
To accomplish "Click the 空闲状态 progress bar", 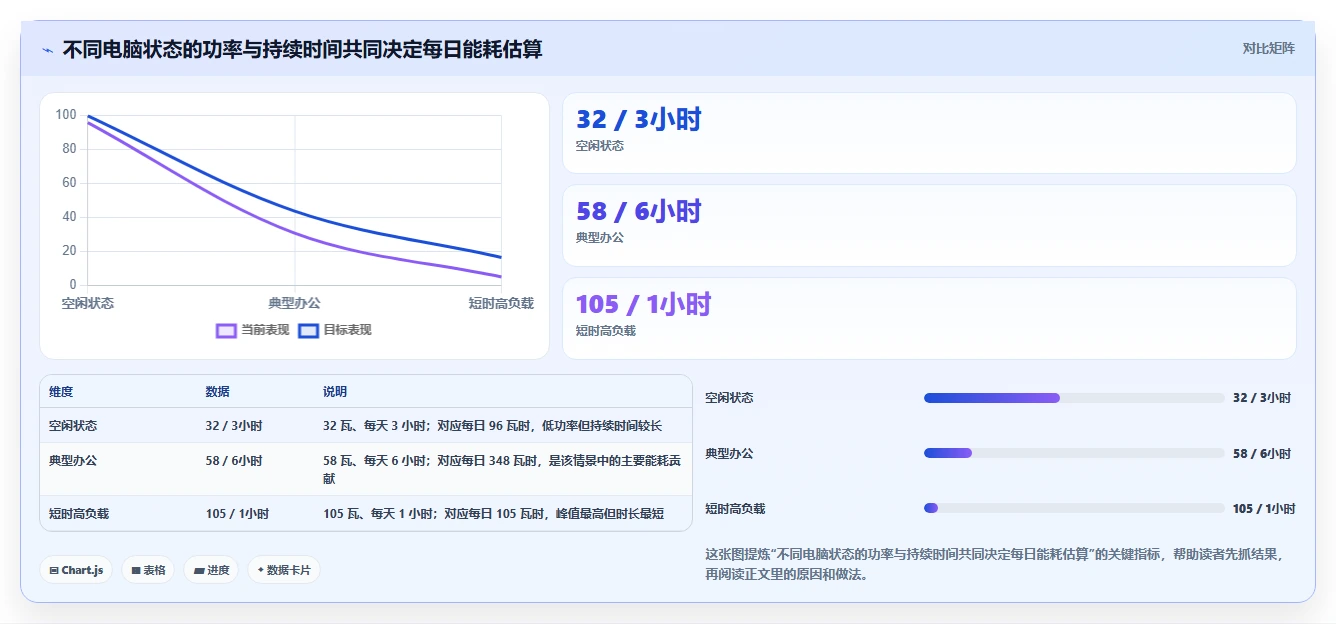I will 1074,398.
